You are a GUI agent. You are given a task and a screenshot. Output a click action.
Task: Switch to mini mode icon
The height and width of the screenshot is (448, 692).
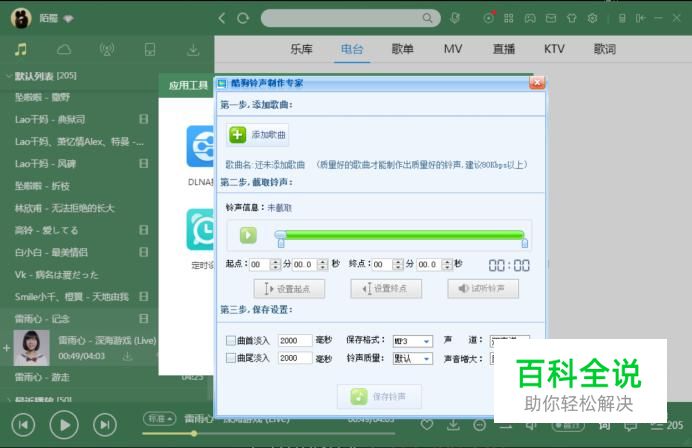[640, 18]
